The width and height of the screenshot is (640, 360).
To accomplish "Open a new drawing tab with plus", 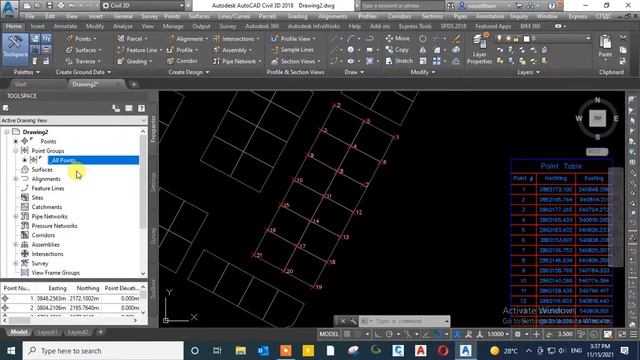I will pos(133,84).
